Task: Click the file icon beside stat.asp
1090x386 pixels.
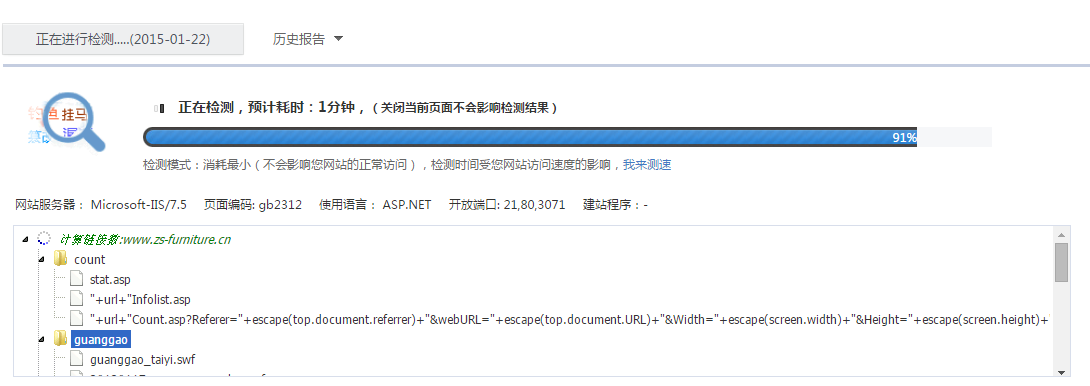Action: point(76,279)
